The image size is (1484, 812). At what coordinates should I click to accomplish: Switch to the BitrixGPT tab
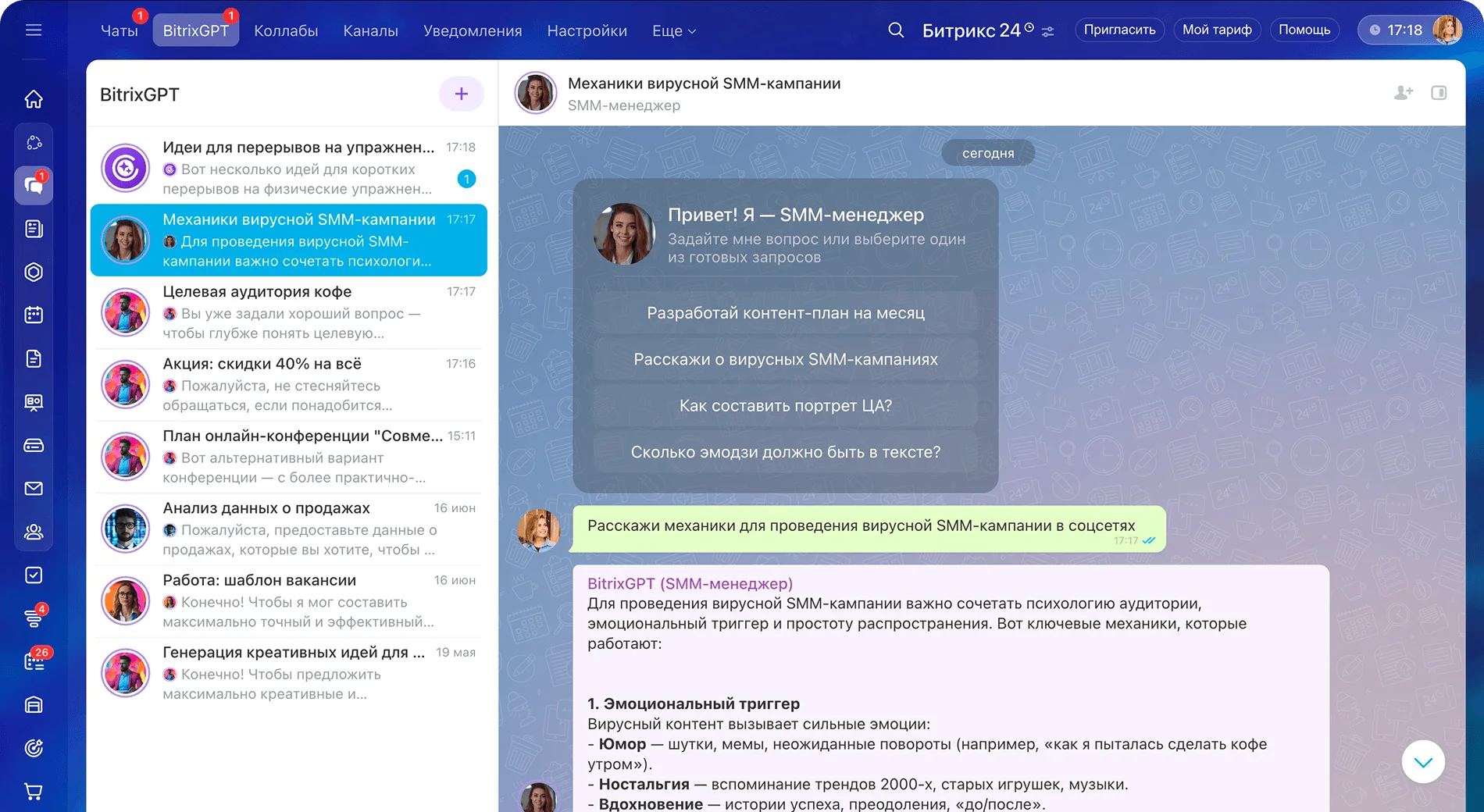click(196, 30)
